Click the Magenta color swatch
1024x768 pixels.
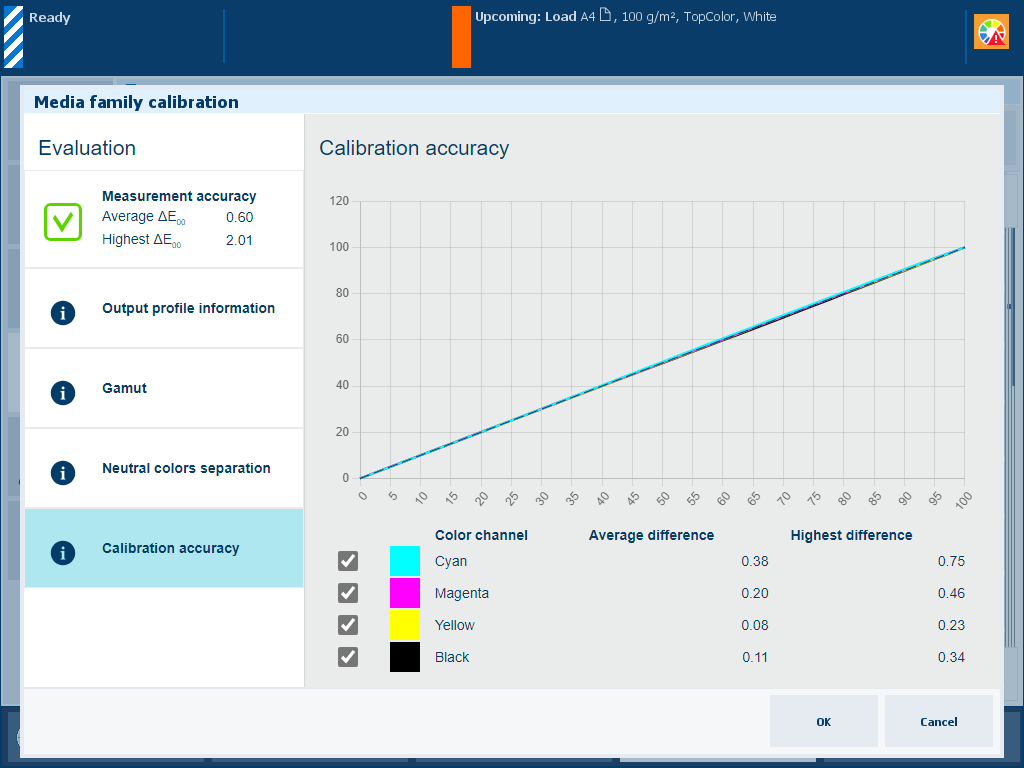pos(405,593)
